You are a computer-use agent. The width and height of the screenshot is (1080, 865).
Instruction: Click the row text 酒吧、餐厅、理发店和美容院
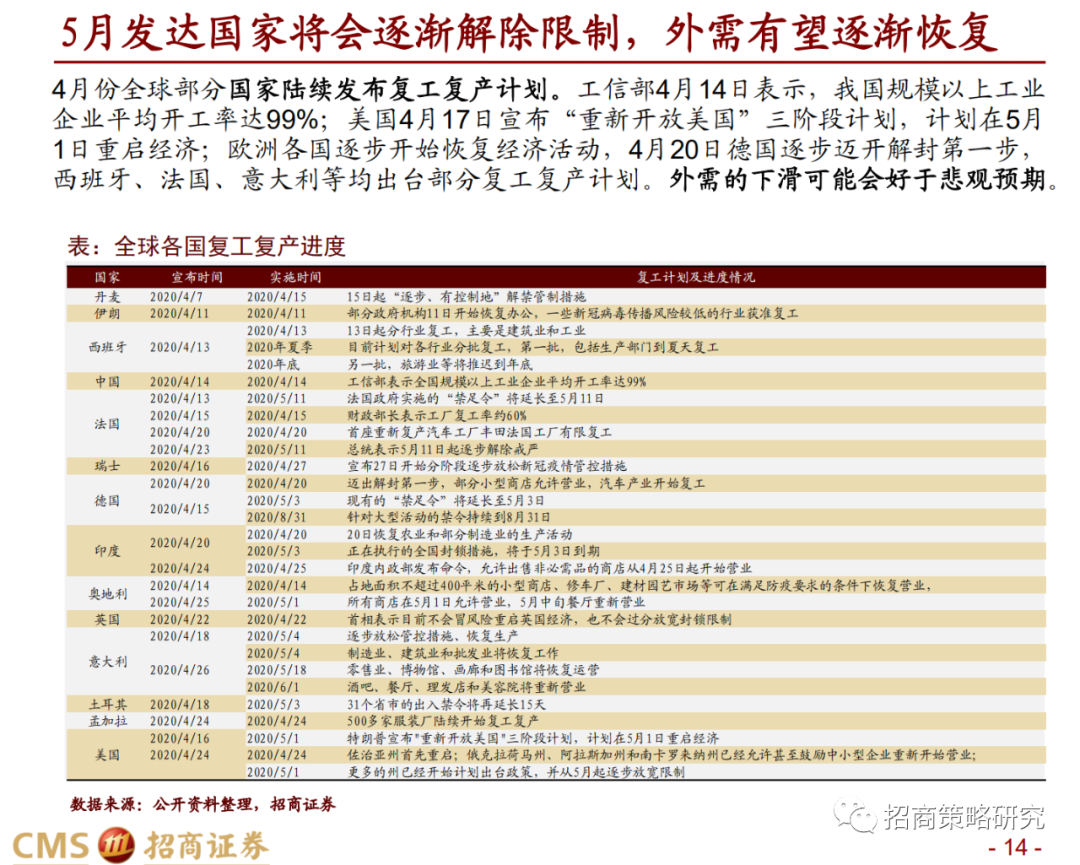point(466,687)
